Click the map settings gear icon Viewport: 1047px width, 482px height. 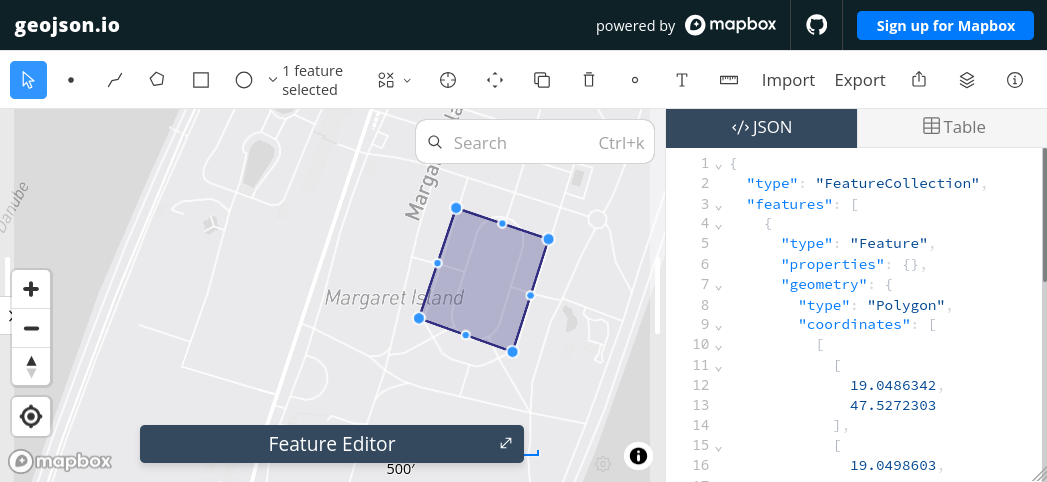[603, 463]
